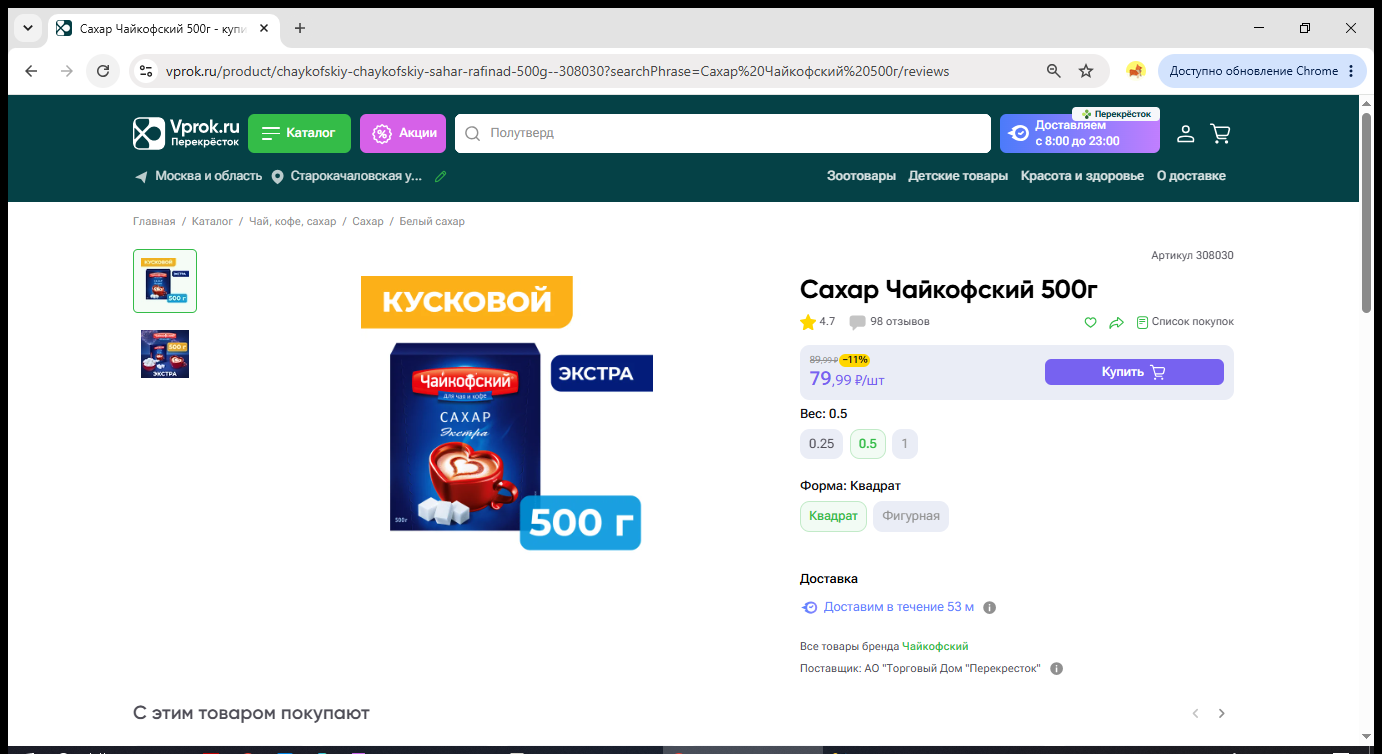
Task: Open the tab search dropdown arrow
Action: pyautogui.click(x=26, y=28)
